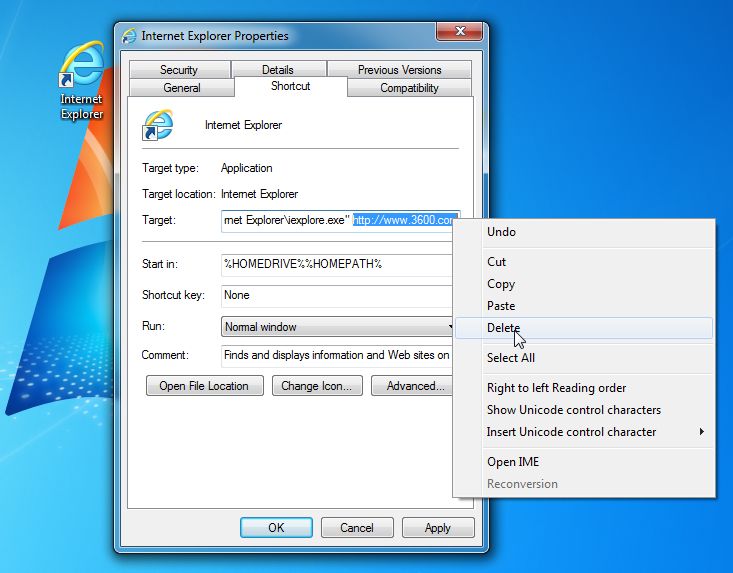Screen dimensions: 733x573
Task: Click the Internet Explorer name text in dialog
Action: tap(244, 125)
